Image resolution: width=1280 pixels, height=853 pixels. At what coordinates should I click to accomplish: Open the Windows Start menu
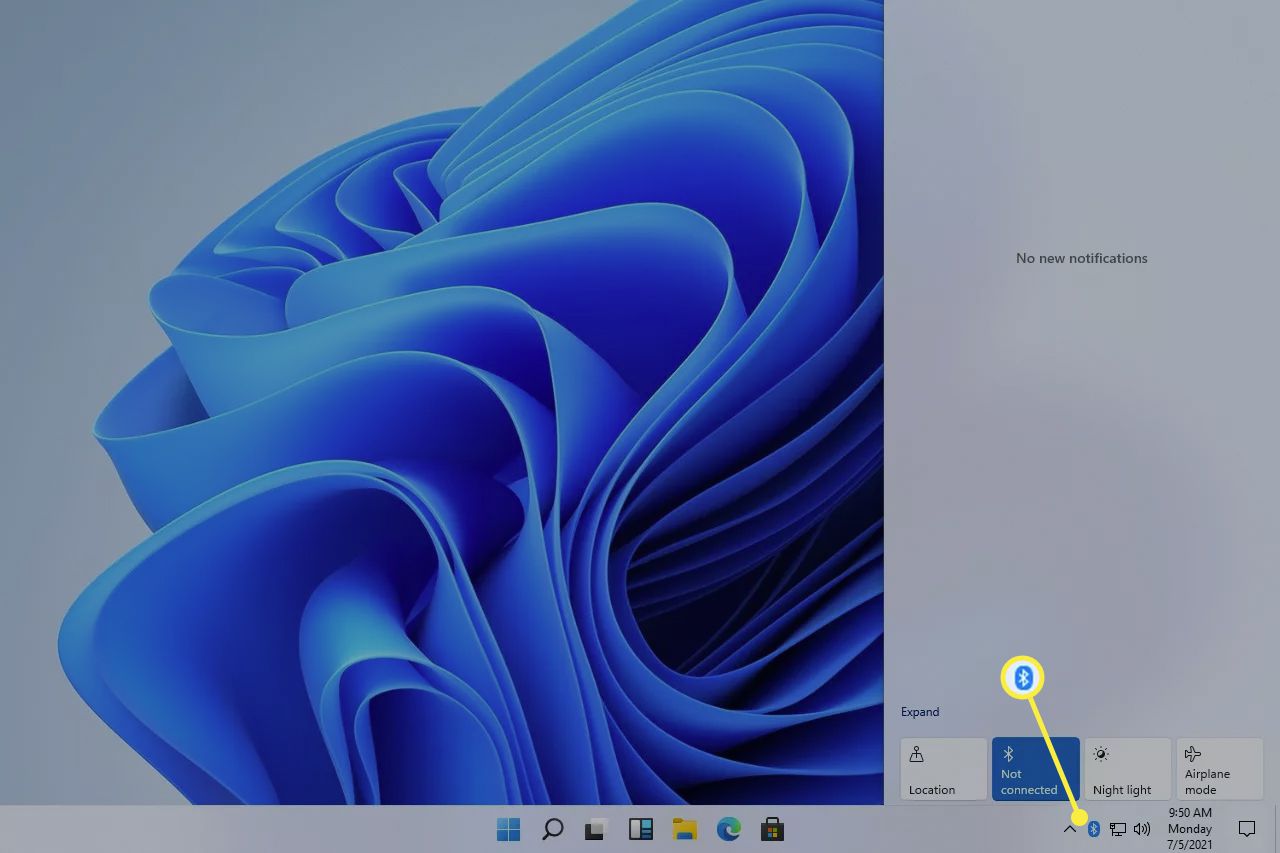coord(509,829)
